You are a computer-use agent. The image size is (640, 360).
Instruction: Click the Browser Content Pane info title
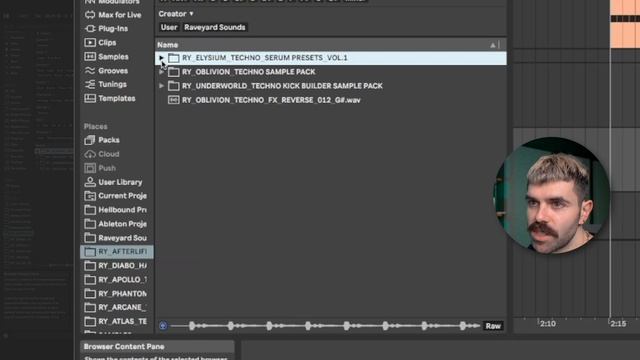point(124,347)
